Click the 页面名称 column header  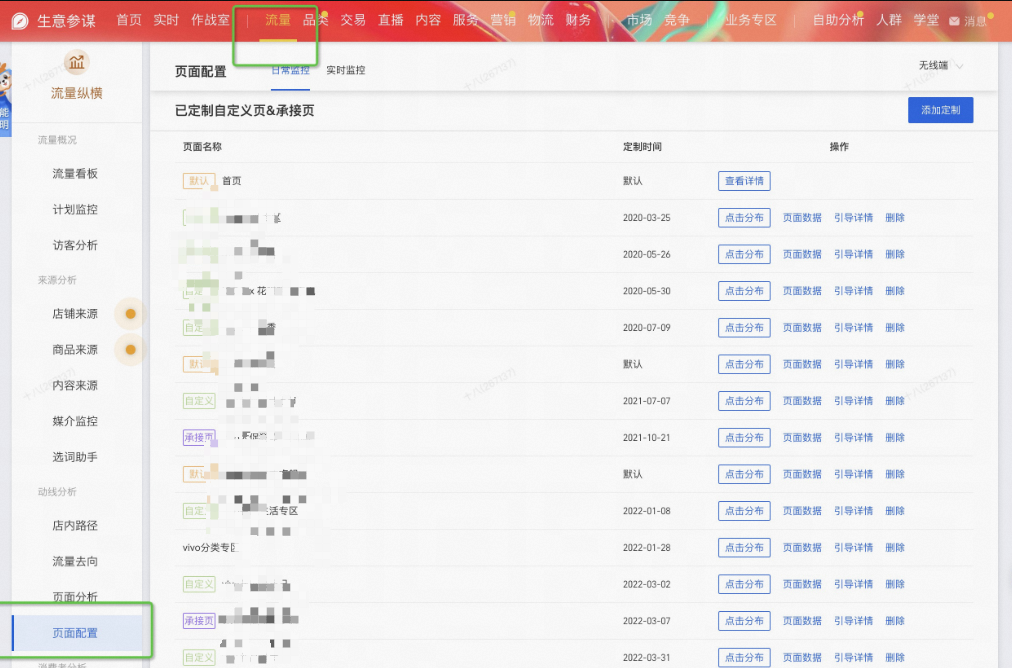point(202,147)
